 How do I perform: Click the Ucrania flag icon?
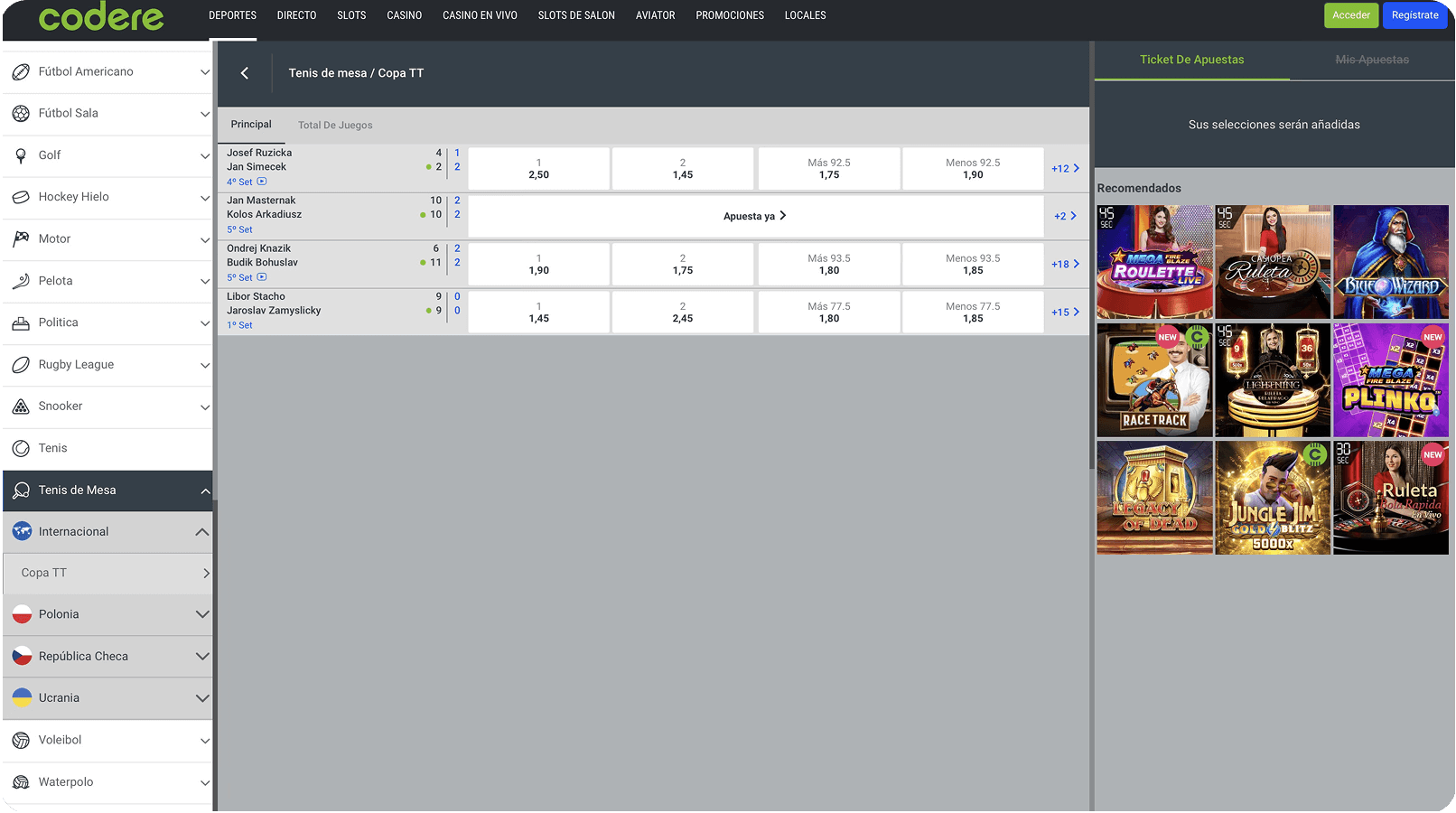click(x=23, y=698)
